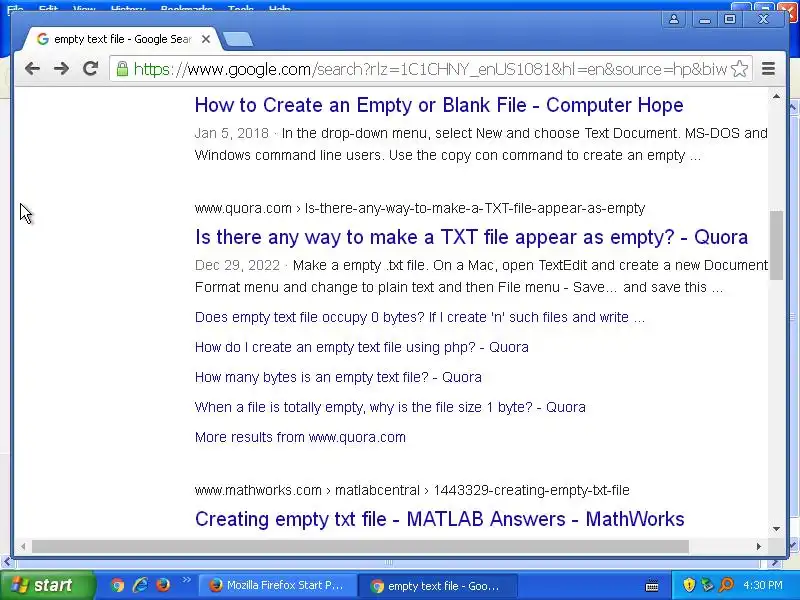Screen dimensions: 800x600
Task: Open a new tab with the blank tab button
Action: 238,39
